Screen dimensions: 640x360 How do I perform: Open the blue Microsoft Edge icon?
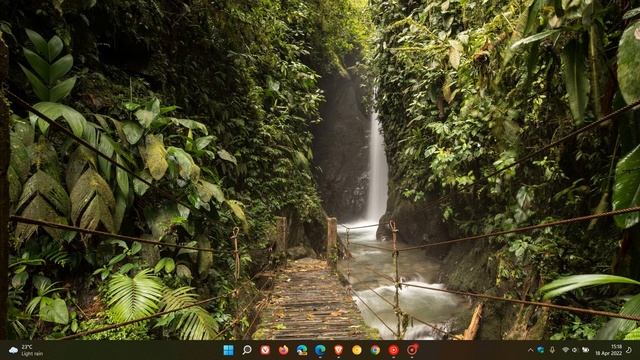click(x=320, y=350)
